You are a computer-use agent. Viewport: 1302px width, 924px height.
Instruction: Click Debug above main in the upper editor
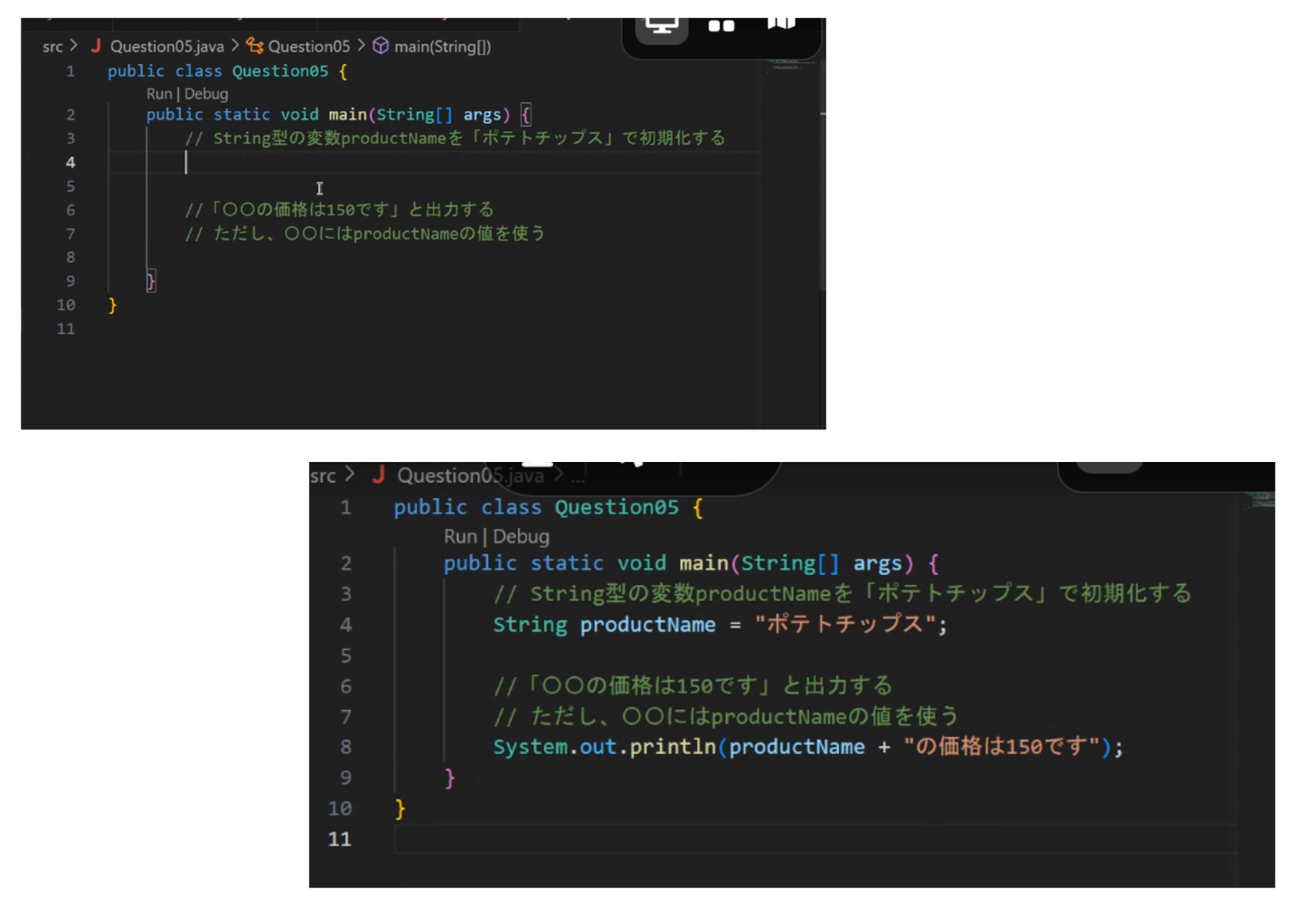point(206,94)
